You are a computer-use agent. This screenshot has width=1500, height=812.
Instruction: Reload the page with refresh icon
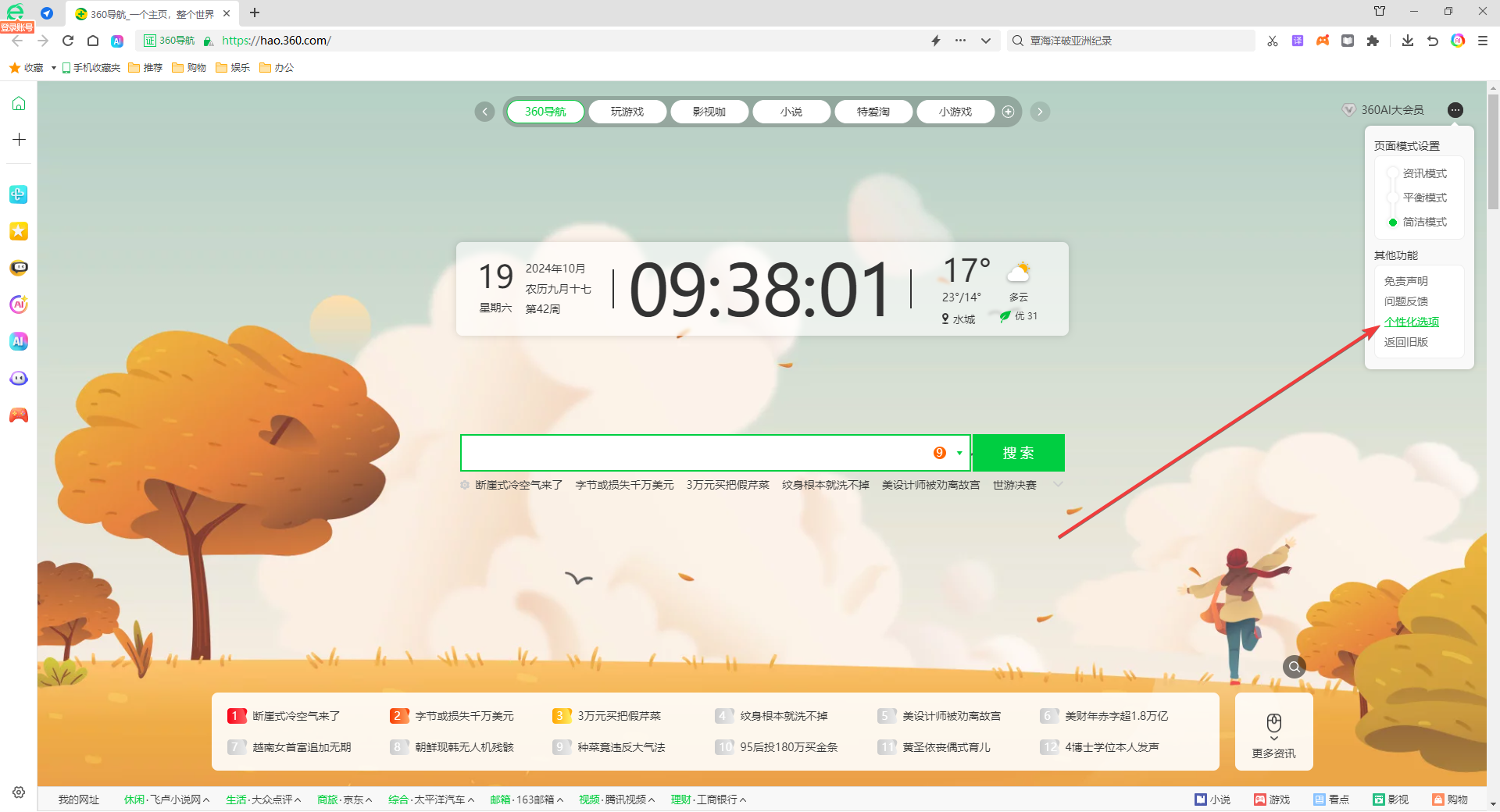click(x=68, y=41)
